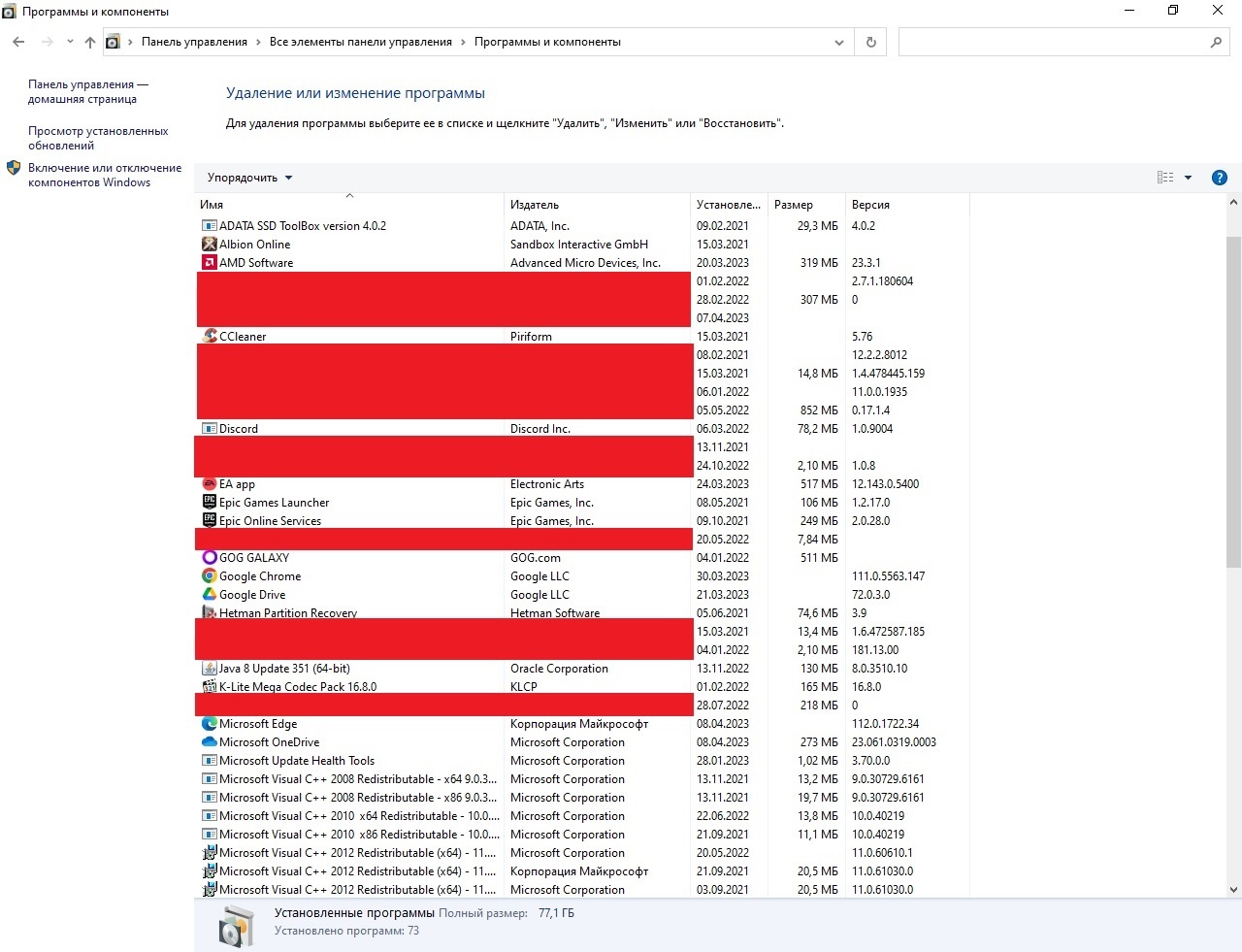Click the ADATA SSD ToolBox program icon
The height and width of the screenshot is (952, 1242).
(209, 226)
